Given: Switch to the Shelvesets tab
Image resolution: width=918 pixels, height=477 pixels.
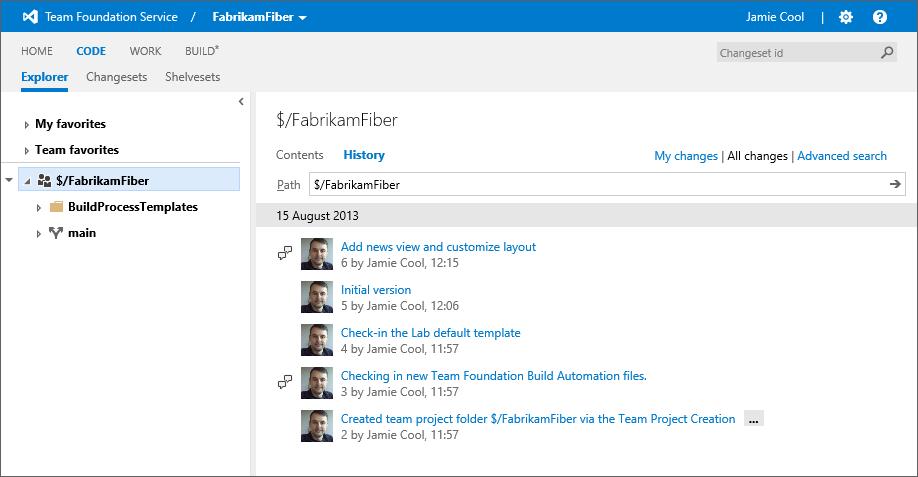Looking at the screenshot, I should [193, 77].
